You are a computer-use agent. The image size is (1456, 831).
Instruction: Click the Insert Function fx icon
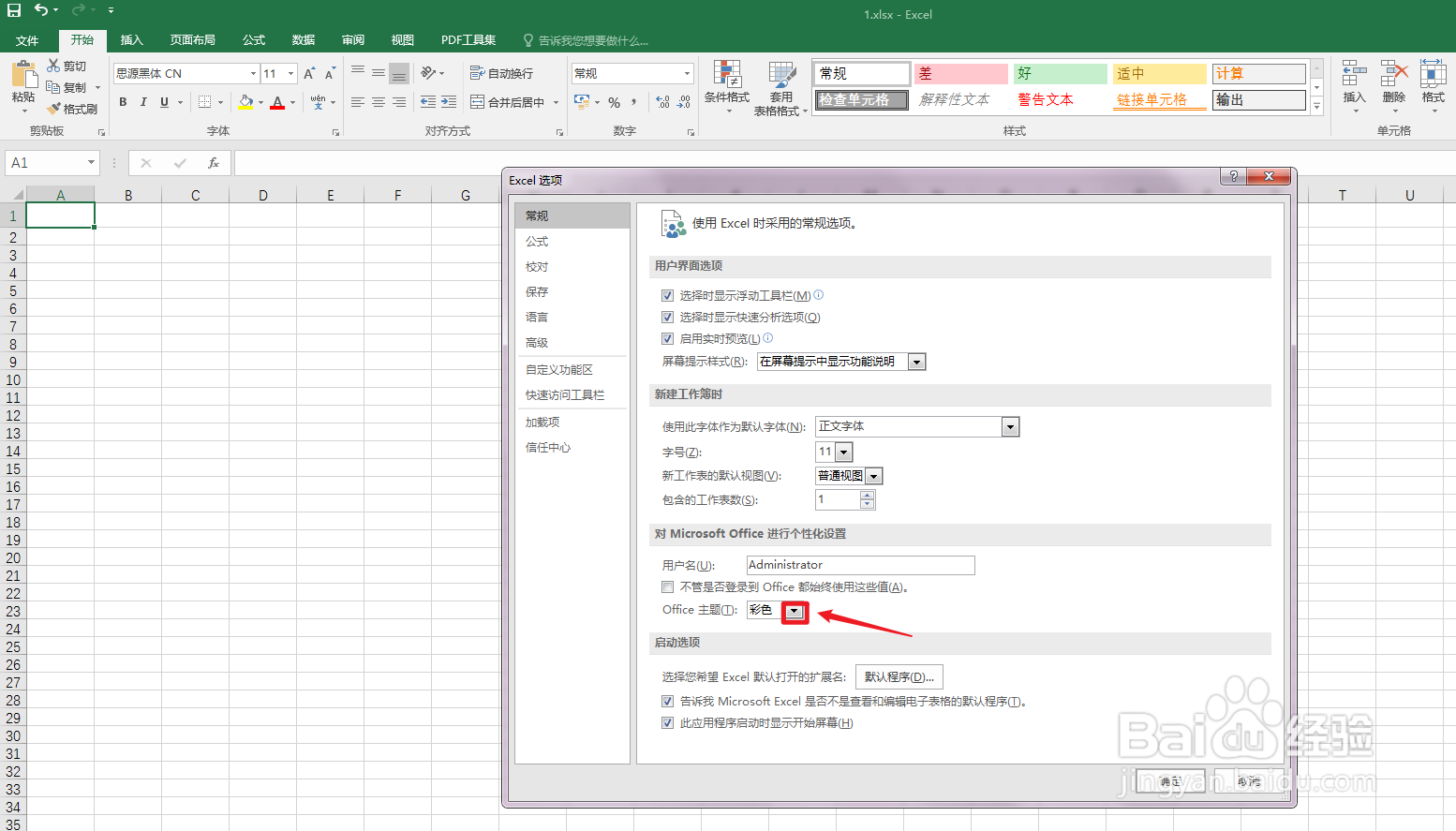pos(214,163)
